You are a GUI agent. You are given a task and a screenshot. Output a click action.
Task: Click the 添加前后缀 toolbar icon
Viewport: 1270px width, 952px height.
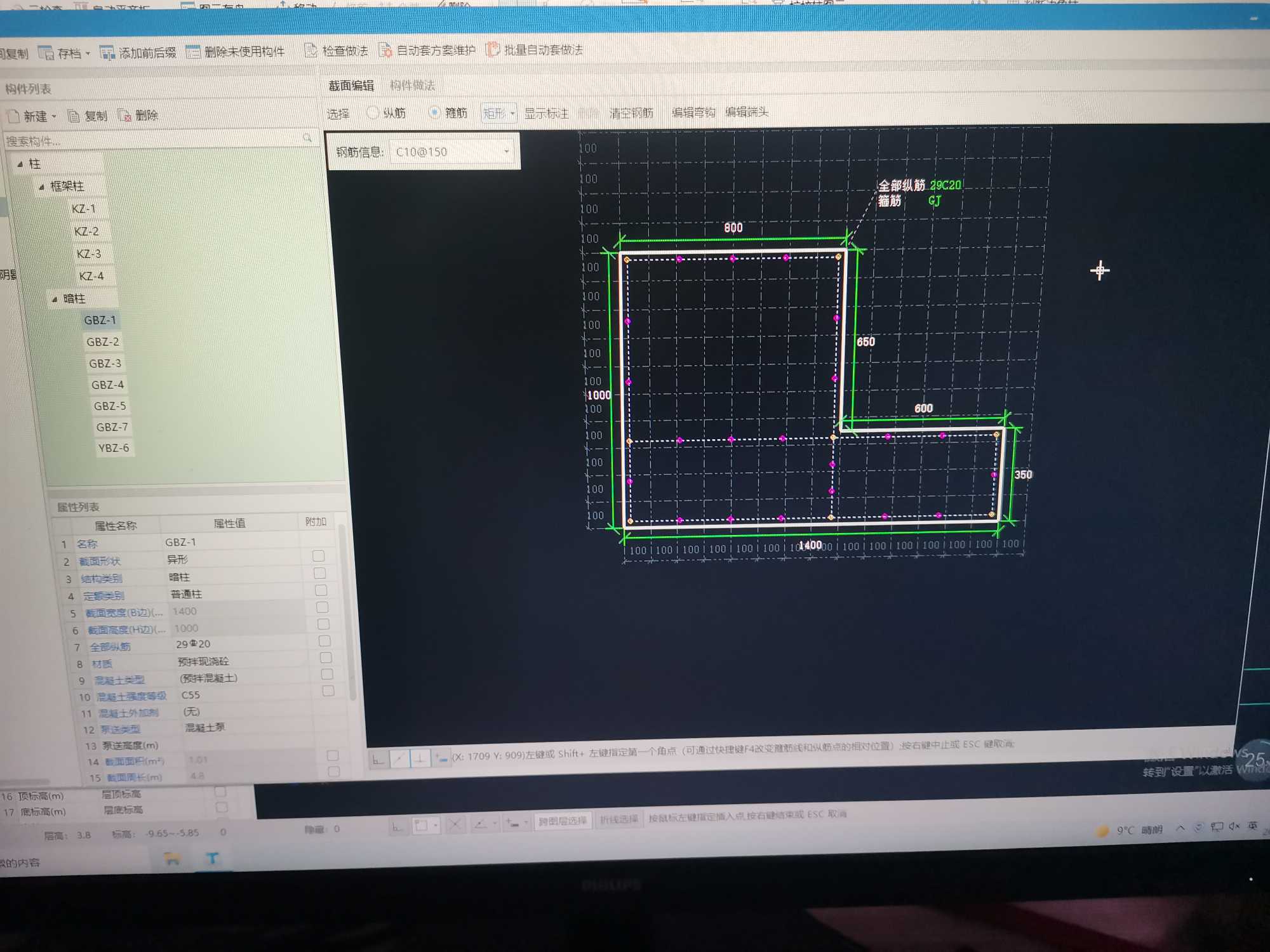[107, 53]
